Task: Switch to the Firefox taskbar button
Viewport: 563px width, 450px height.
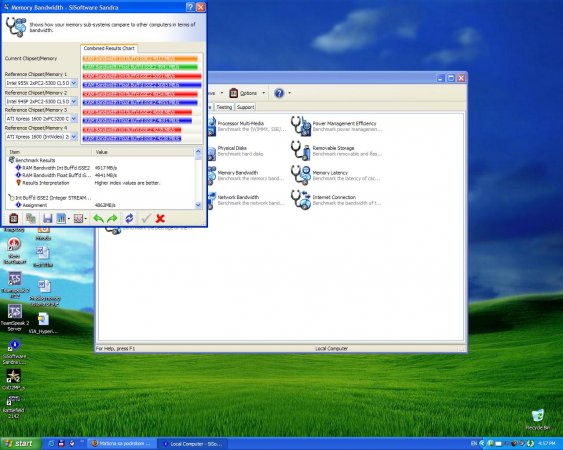Action: tap(122, 444)
